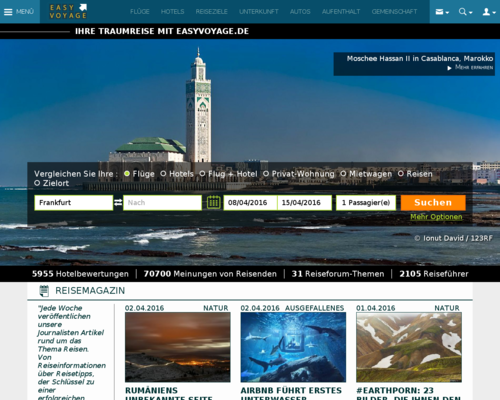Open the Airbnb Unterwasser article headline
Image resolution: width=500 pixels, height=400 pixels.
(x=291, y=394)
